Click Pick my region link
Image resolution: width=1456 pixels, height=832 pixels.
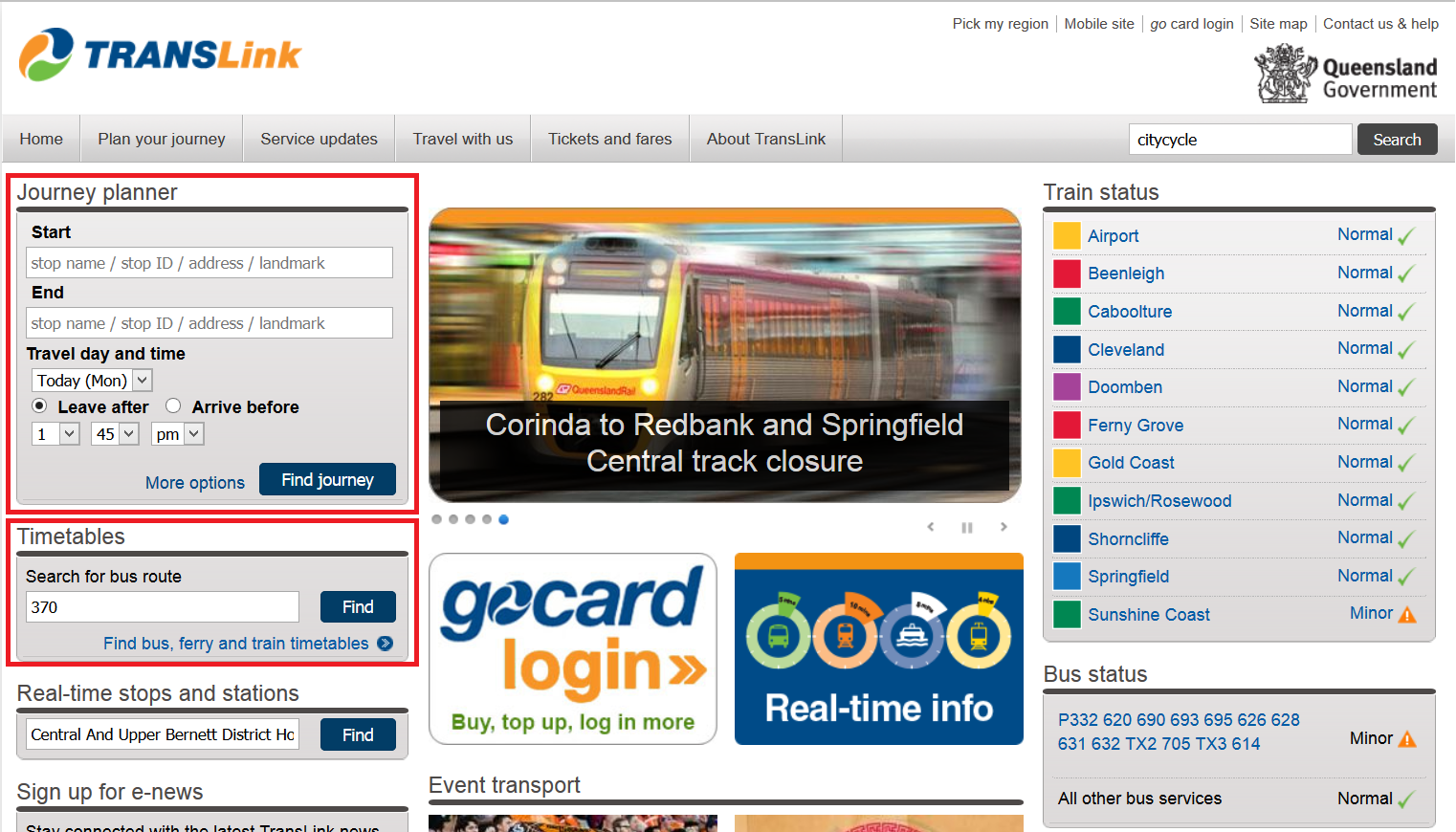click(x=1001, y=24)
